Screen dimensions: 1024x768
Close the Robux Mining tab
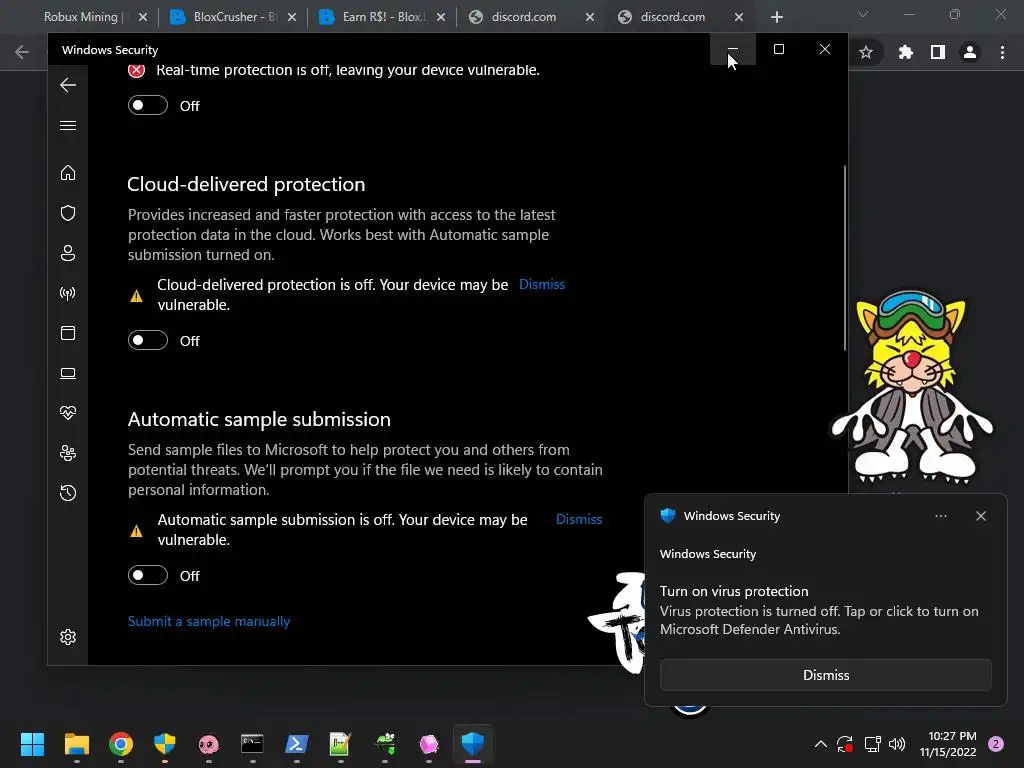click(143, 17)
